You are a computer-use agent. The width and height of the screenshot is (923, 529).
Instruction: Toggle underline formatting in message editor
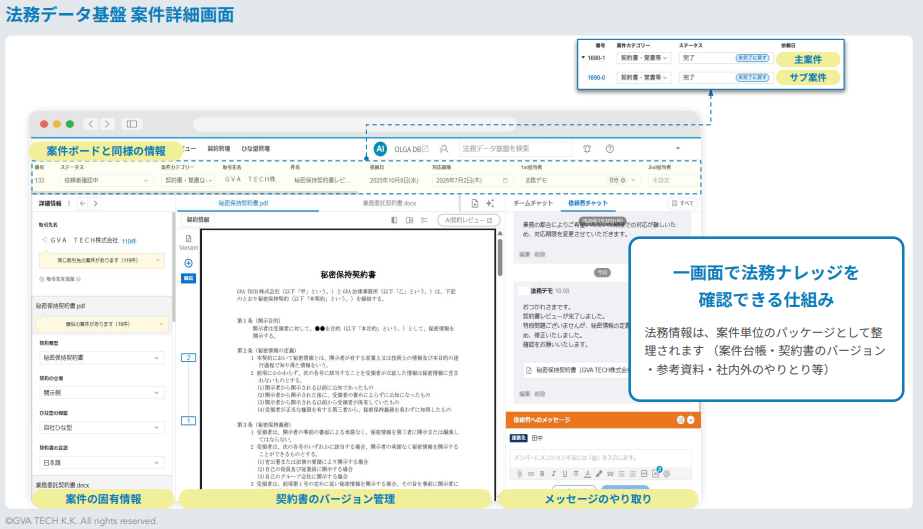(x=565, y=474)
